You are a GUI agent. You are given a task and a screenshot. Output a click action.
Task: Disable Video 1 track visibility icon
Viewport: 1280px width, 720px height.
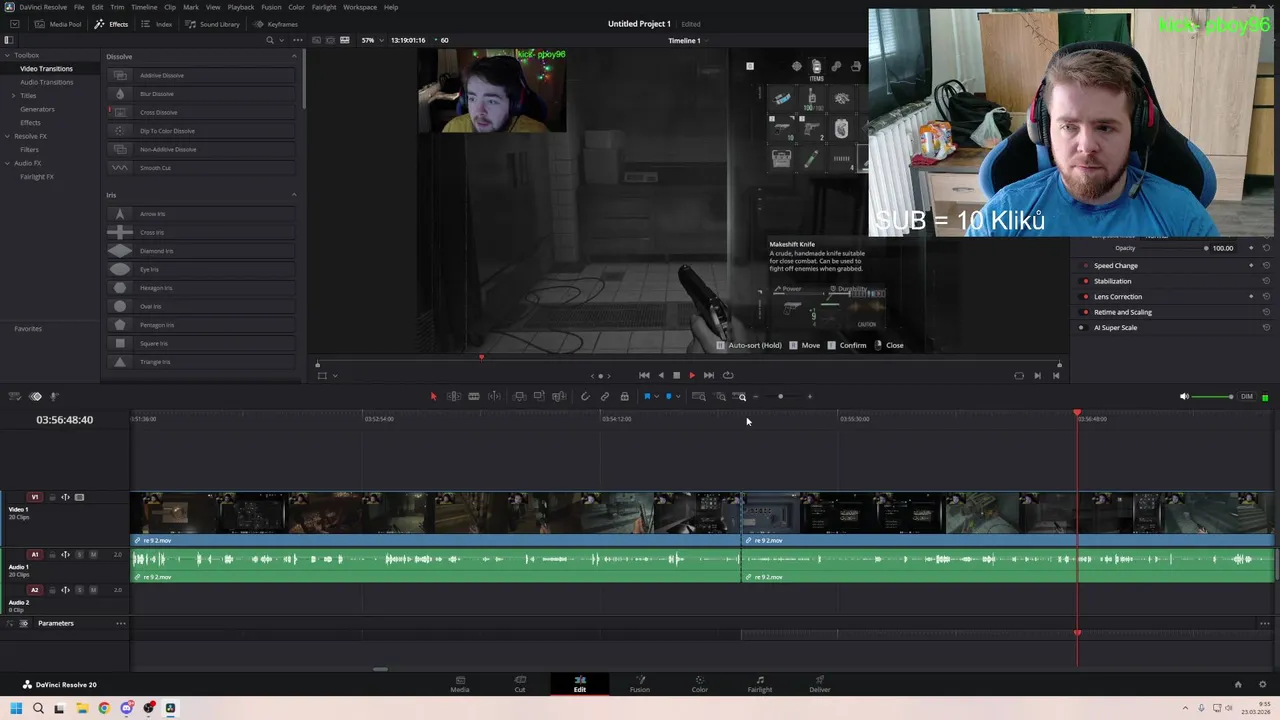[79, 497]
